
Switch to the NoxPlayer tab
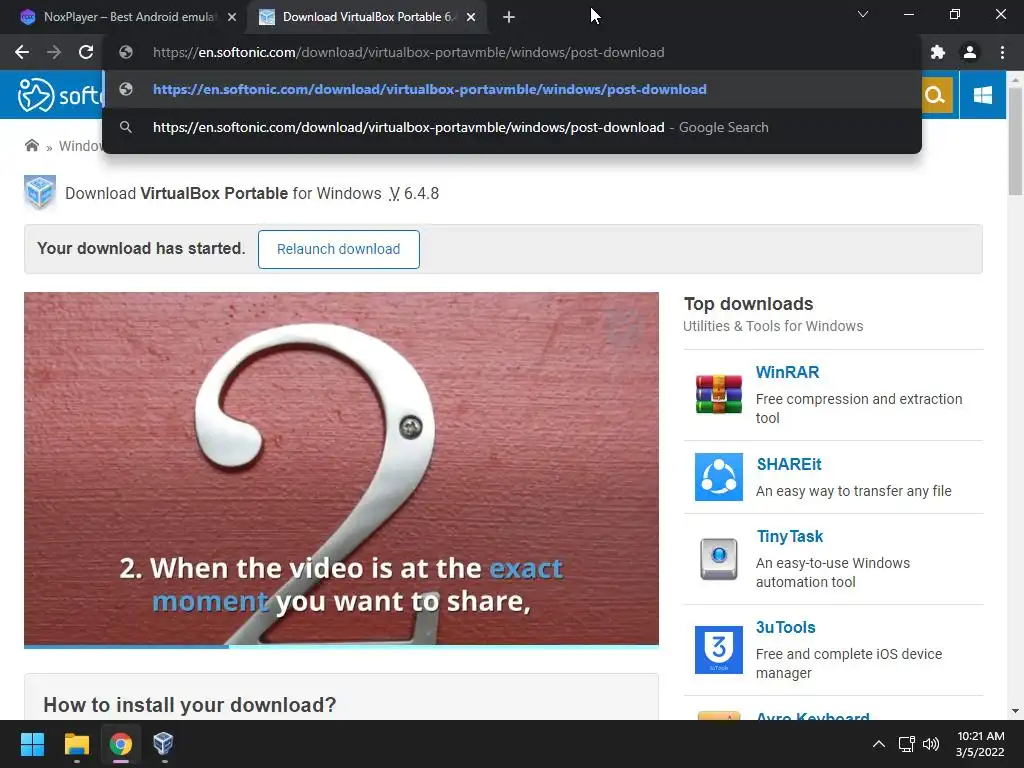point(127,17)
